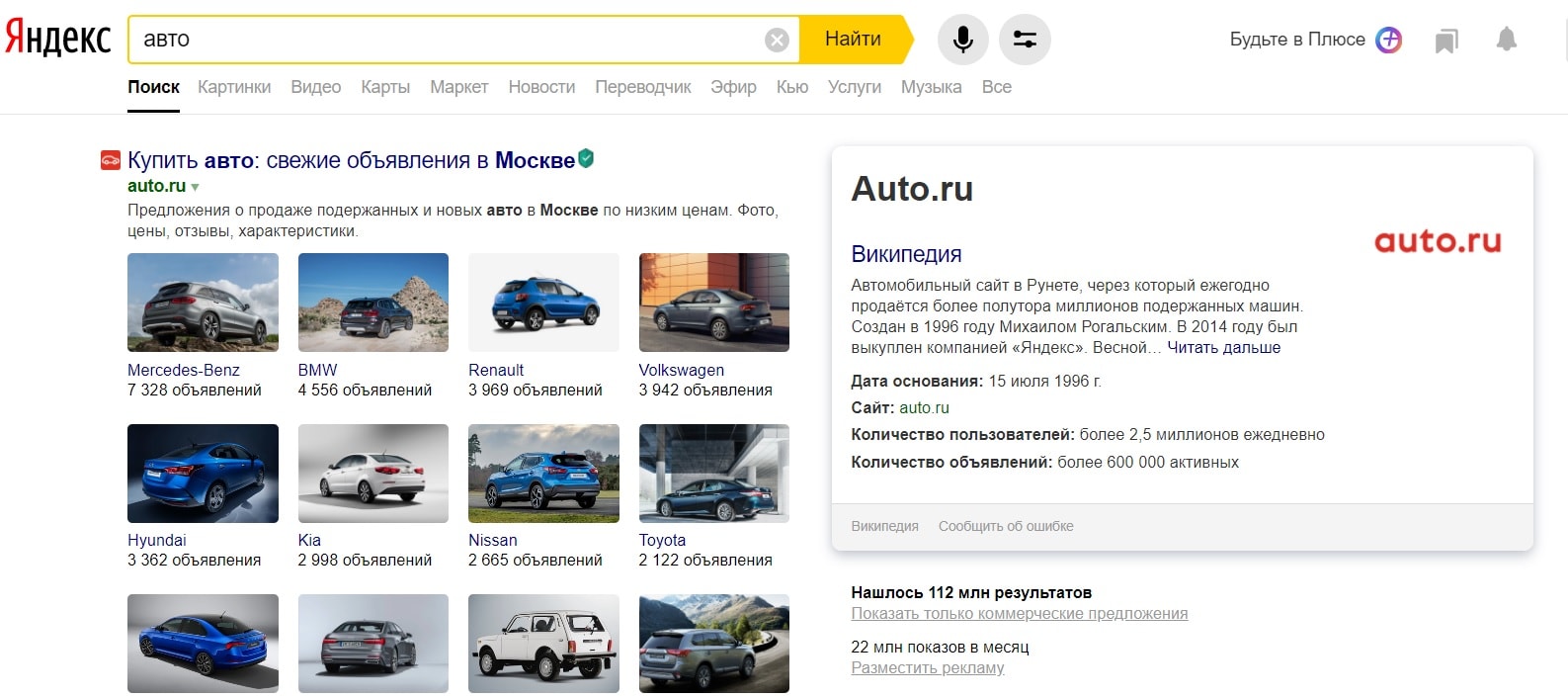Go to the Новости tab
Screen dimensions: 1568x697
point(541,87)
